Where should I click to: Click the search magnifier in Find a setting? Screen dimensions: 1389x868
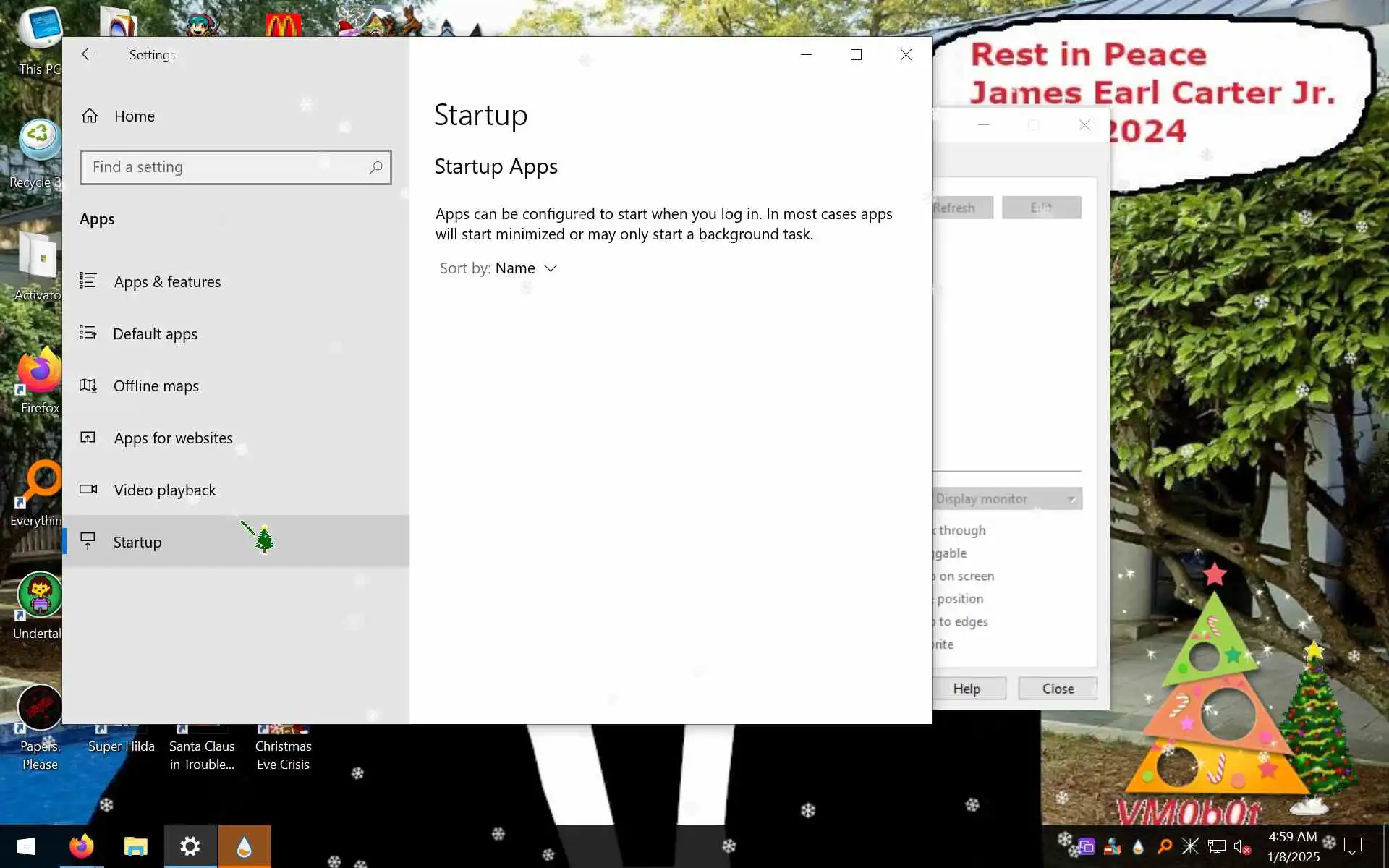tap(375, 168)
